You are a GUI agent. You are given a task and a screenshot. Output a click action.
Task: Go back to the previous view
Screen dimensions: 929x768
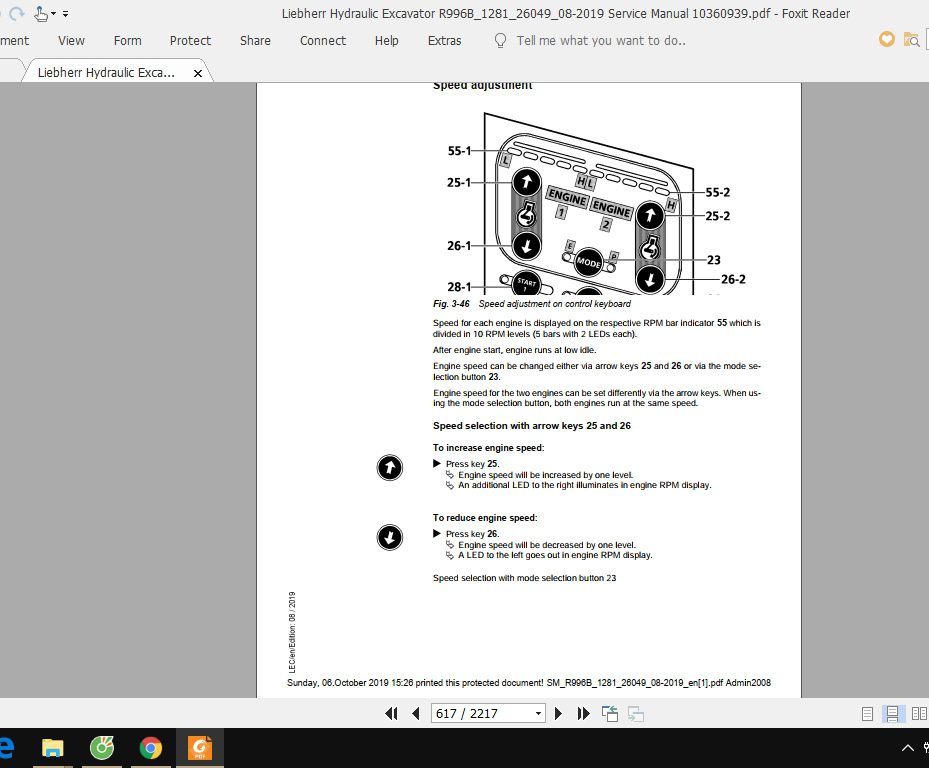tap(608, 713)
